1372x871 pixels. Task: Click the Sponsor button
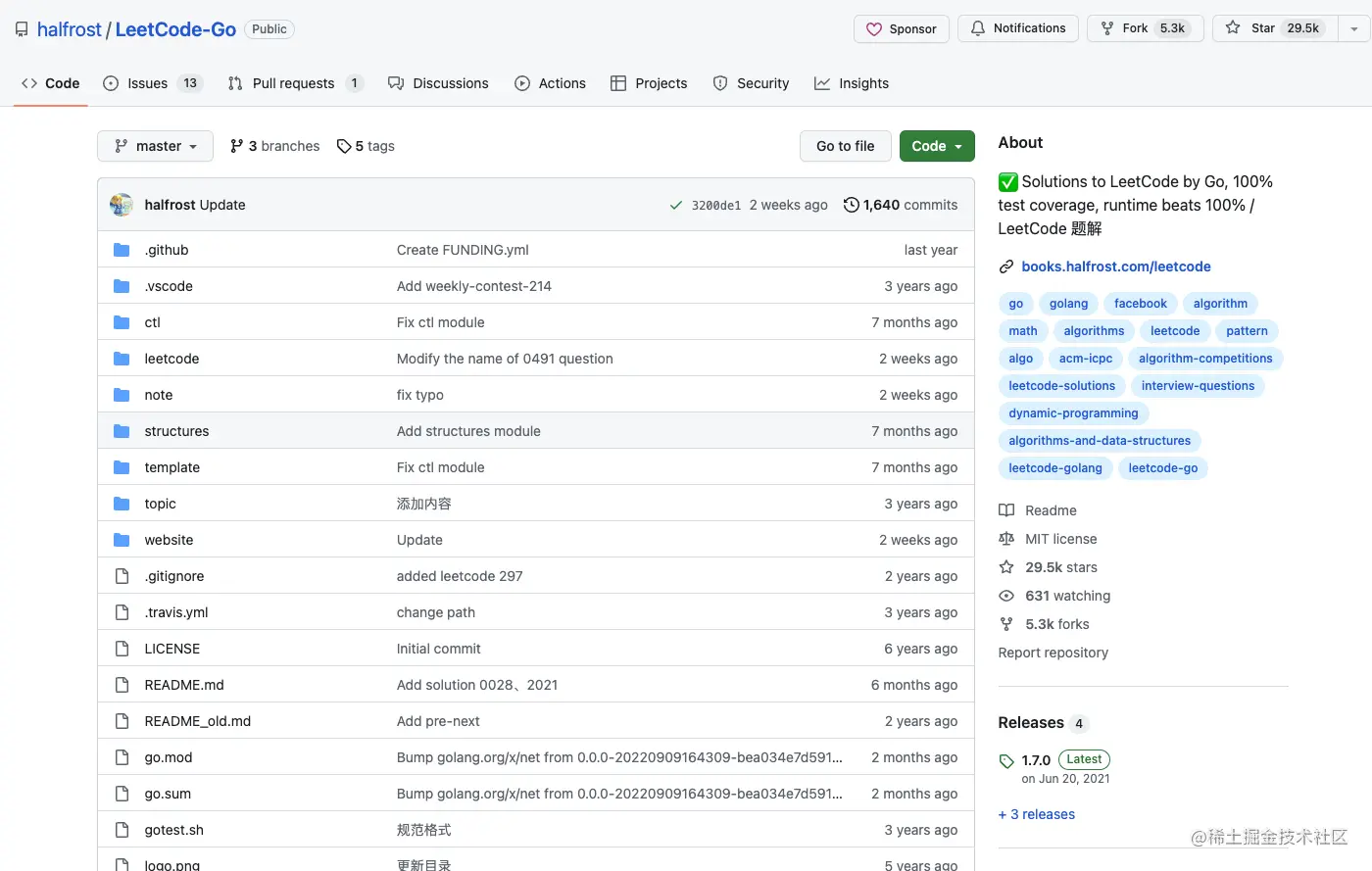pos(902,28)
